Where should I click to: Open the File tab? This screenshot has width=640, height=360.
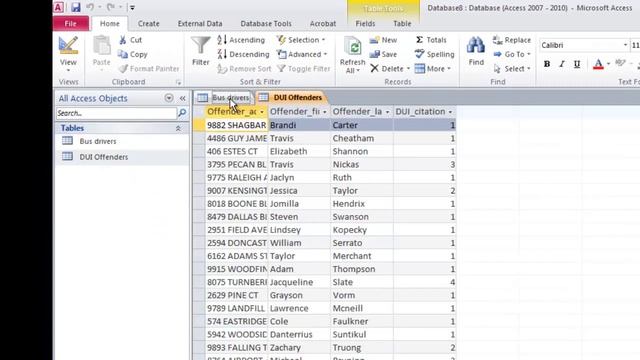[71, 24]
